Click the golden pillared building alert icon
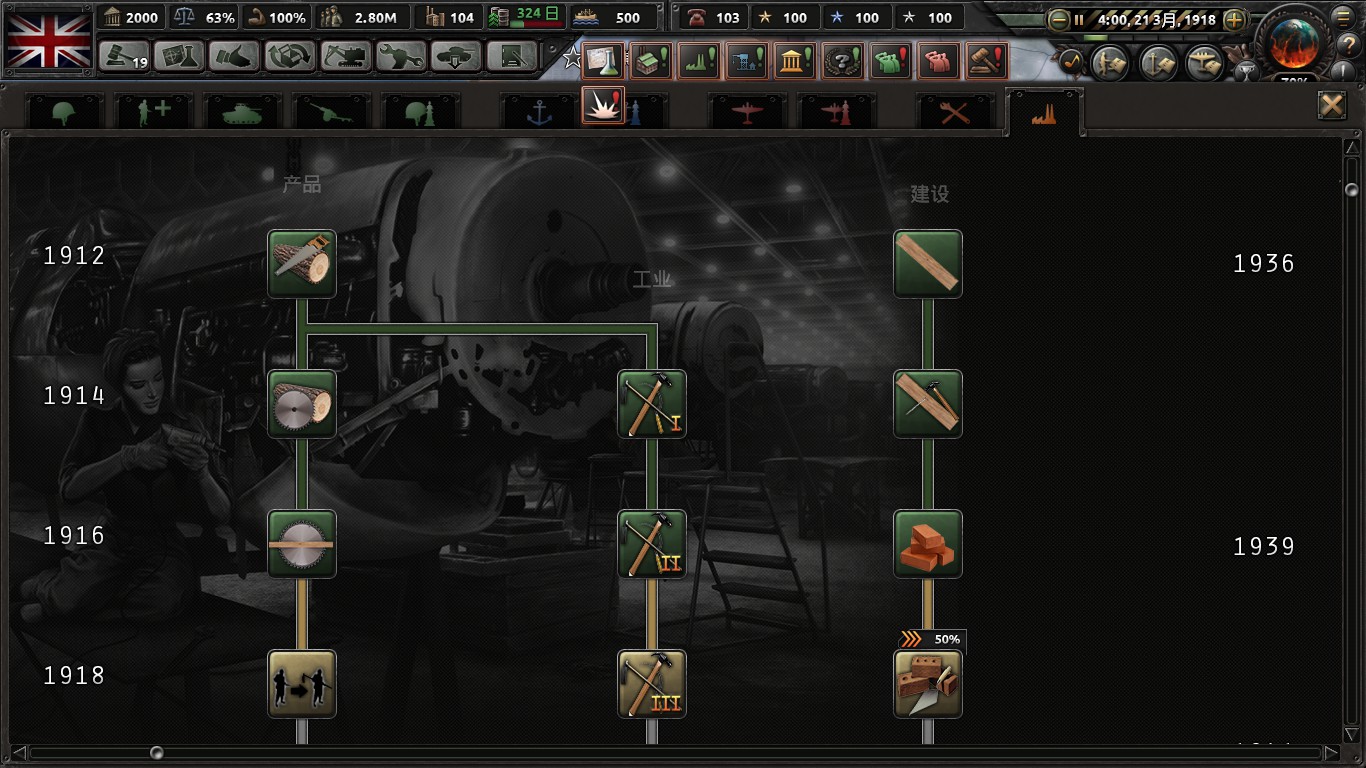Screen dimensions: 1366x768 click(x=795, y=61)
